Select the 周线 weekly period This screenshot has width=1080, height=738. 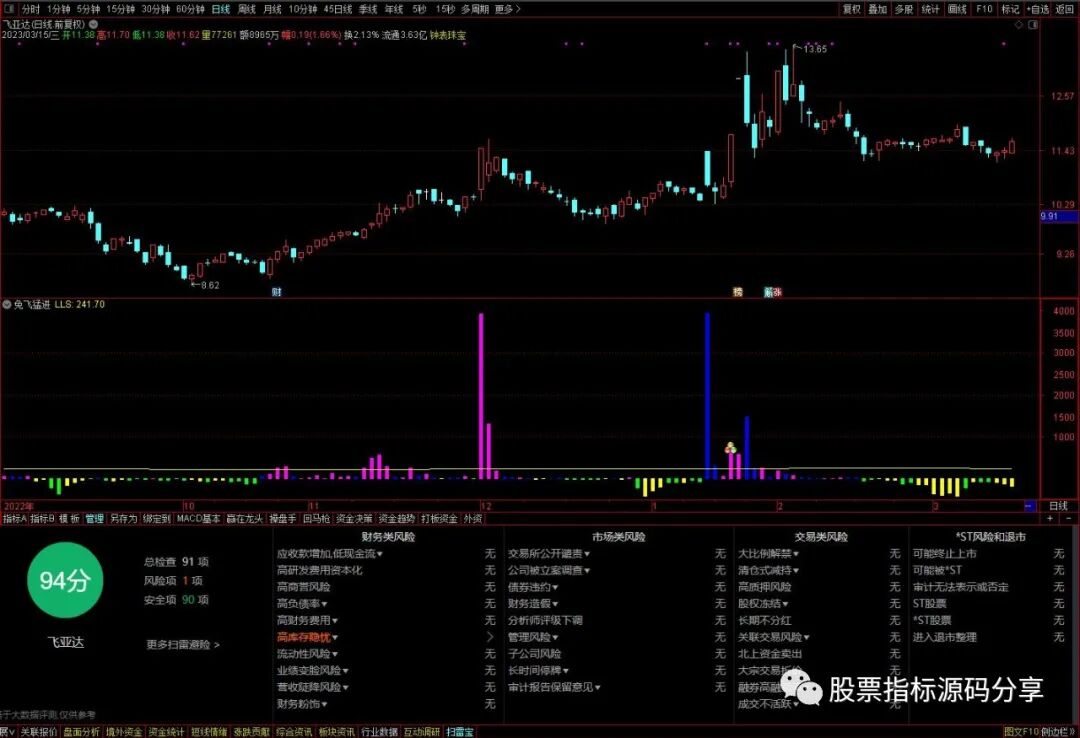[x=247, y=9]
